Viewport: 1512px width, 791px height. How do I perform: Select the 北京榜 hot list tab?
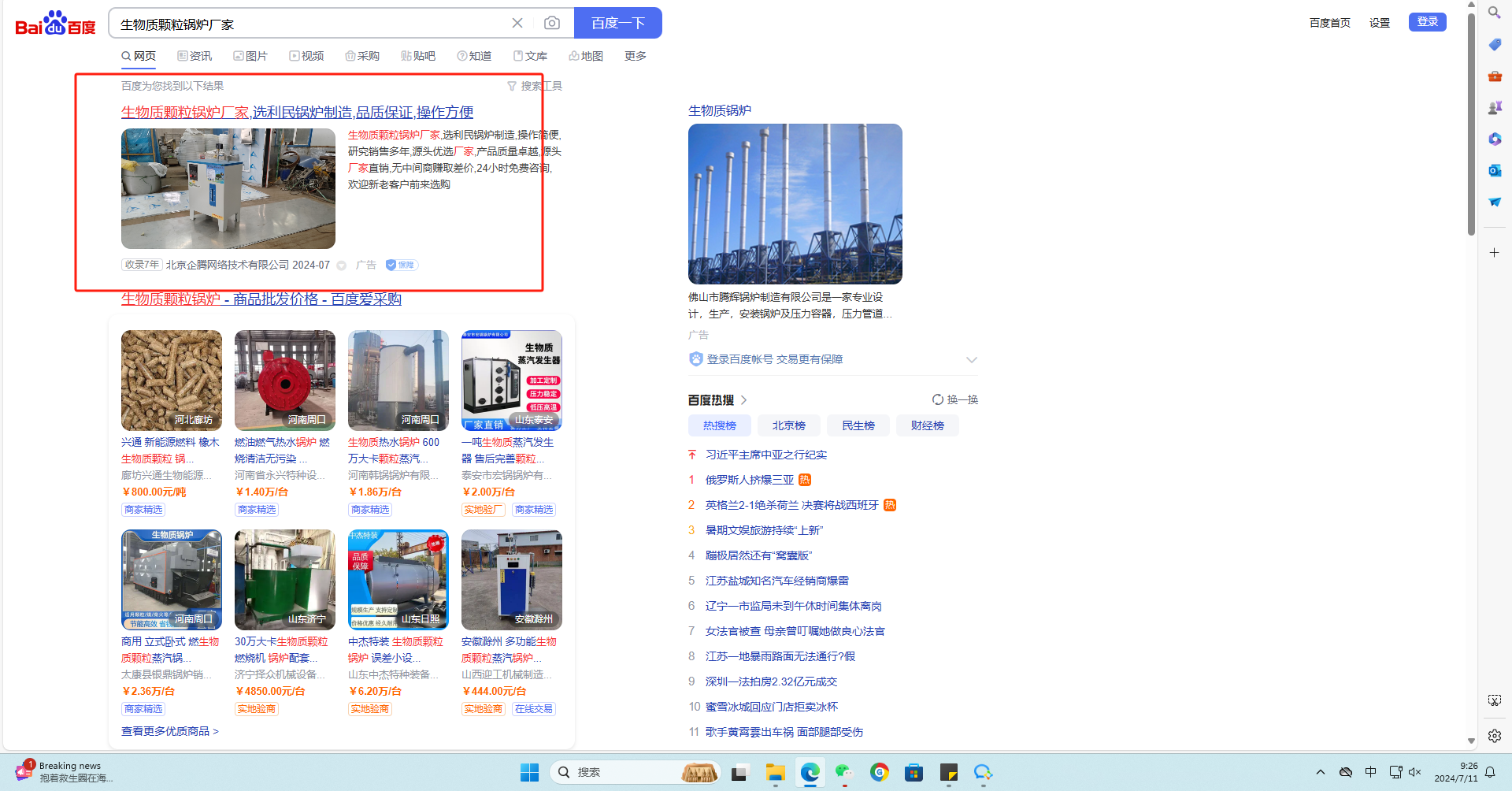tap(789, 425)
